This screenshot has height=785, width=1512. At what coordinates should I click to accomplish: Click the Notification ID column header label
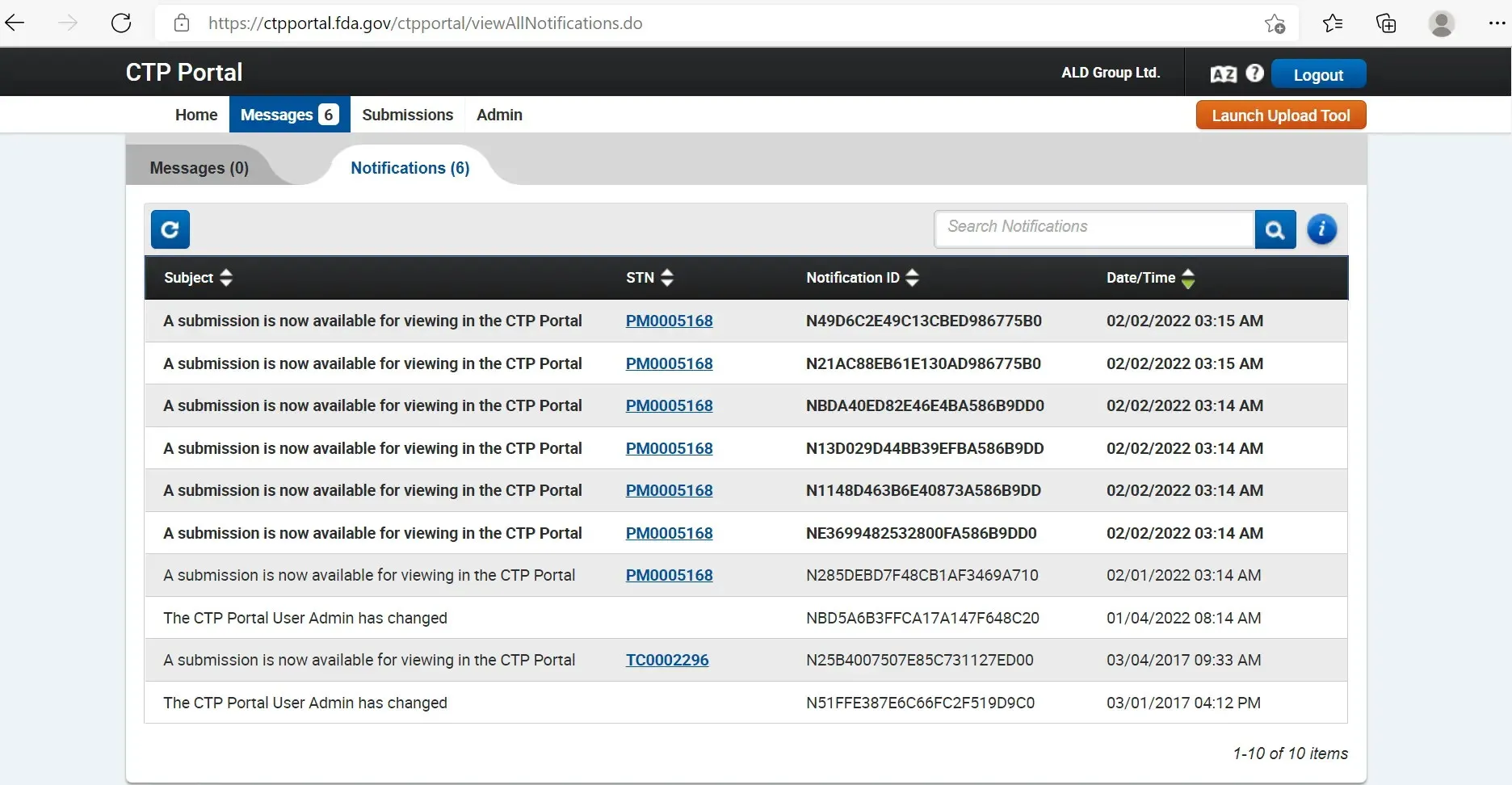(x=852, y=277)
